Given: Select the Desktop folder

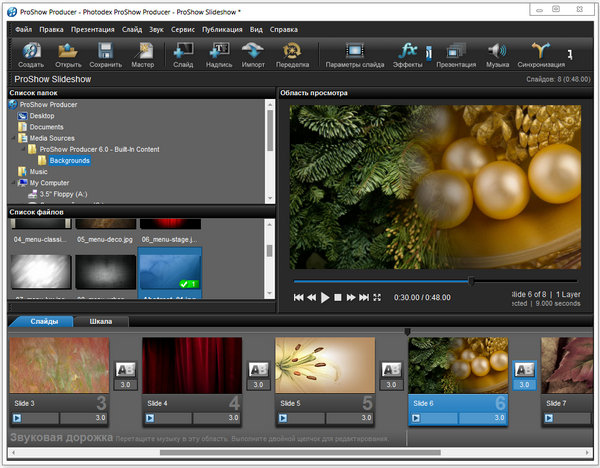Looking at the screenshot, I should coord(42,116).
